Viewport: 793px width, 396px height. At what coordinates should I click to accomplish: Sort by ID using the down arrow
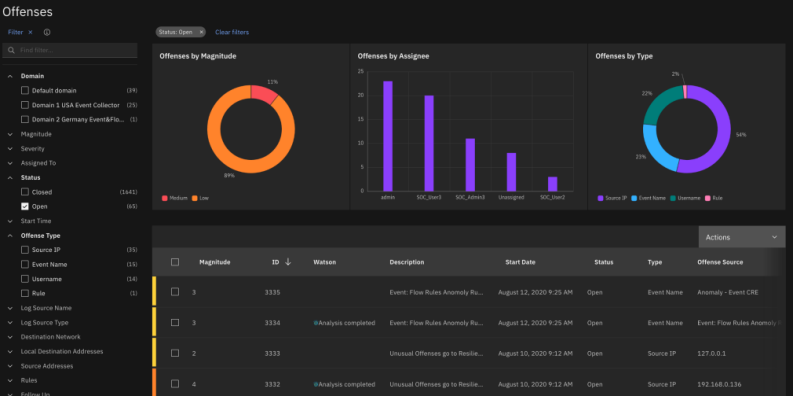click(288, 261)
